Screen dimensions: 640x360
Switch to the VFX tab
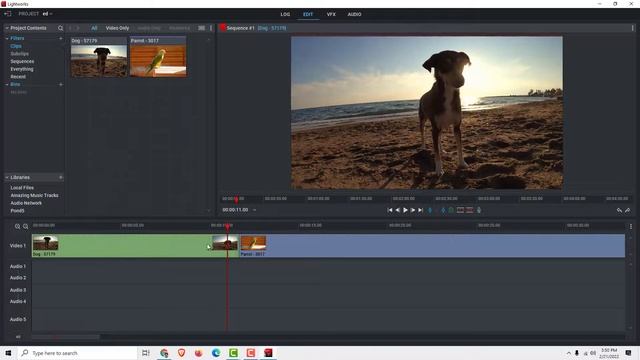331,14
